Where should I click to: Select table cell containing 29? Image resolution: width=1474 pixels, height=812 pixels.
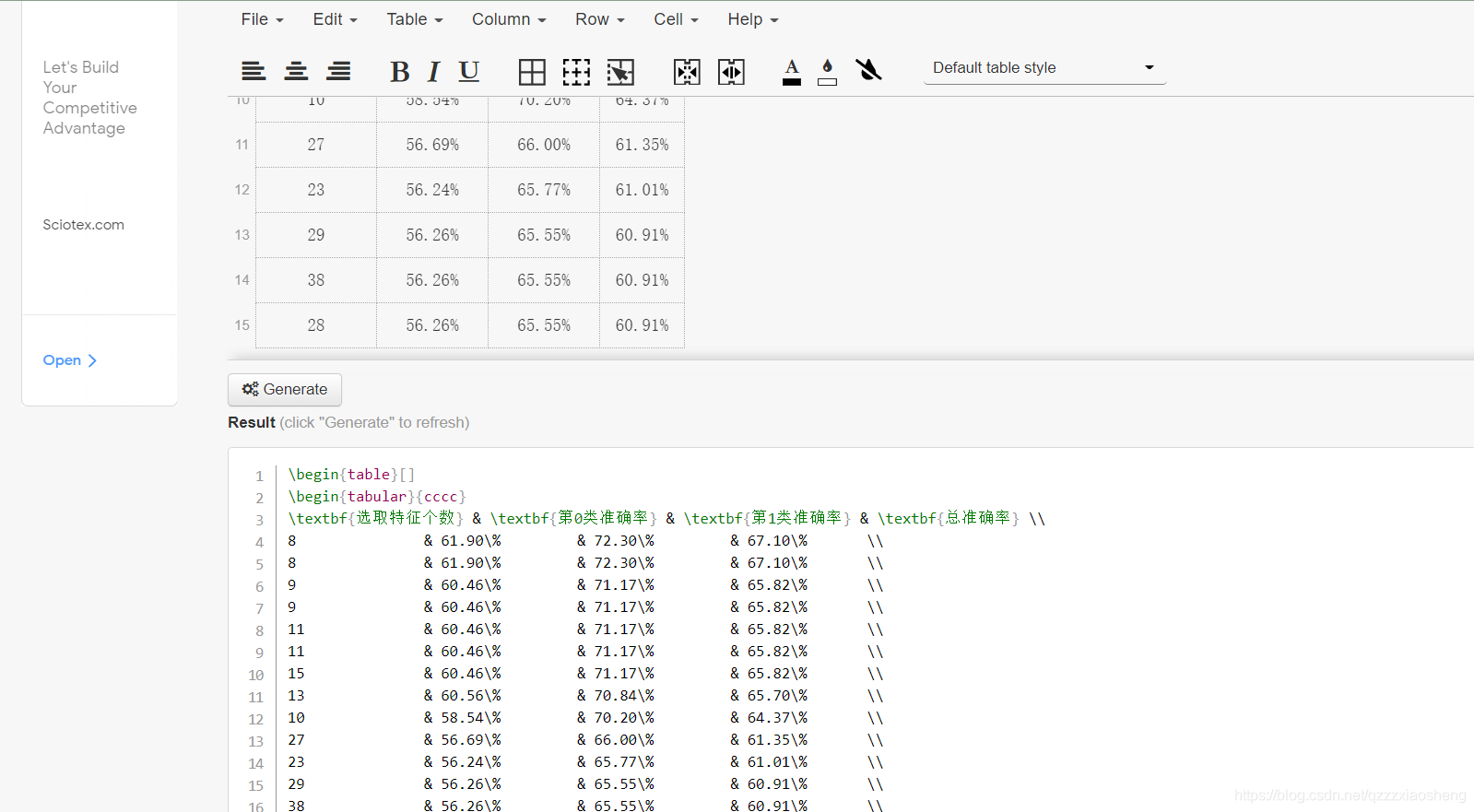(x=316, y=235)
